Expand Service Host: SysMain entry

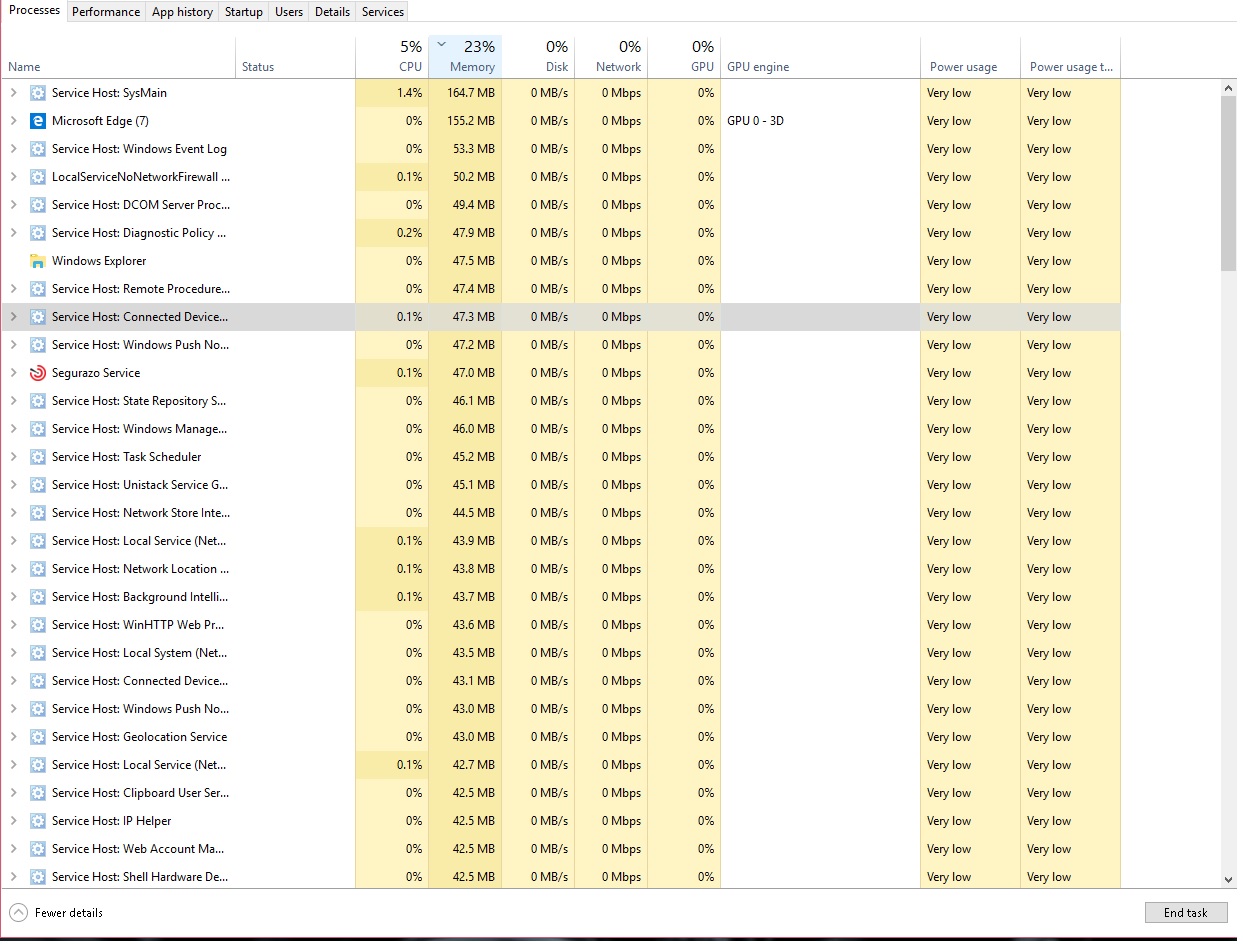[14, 93]
